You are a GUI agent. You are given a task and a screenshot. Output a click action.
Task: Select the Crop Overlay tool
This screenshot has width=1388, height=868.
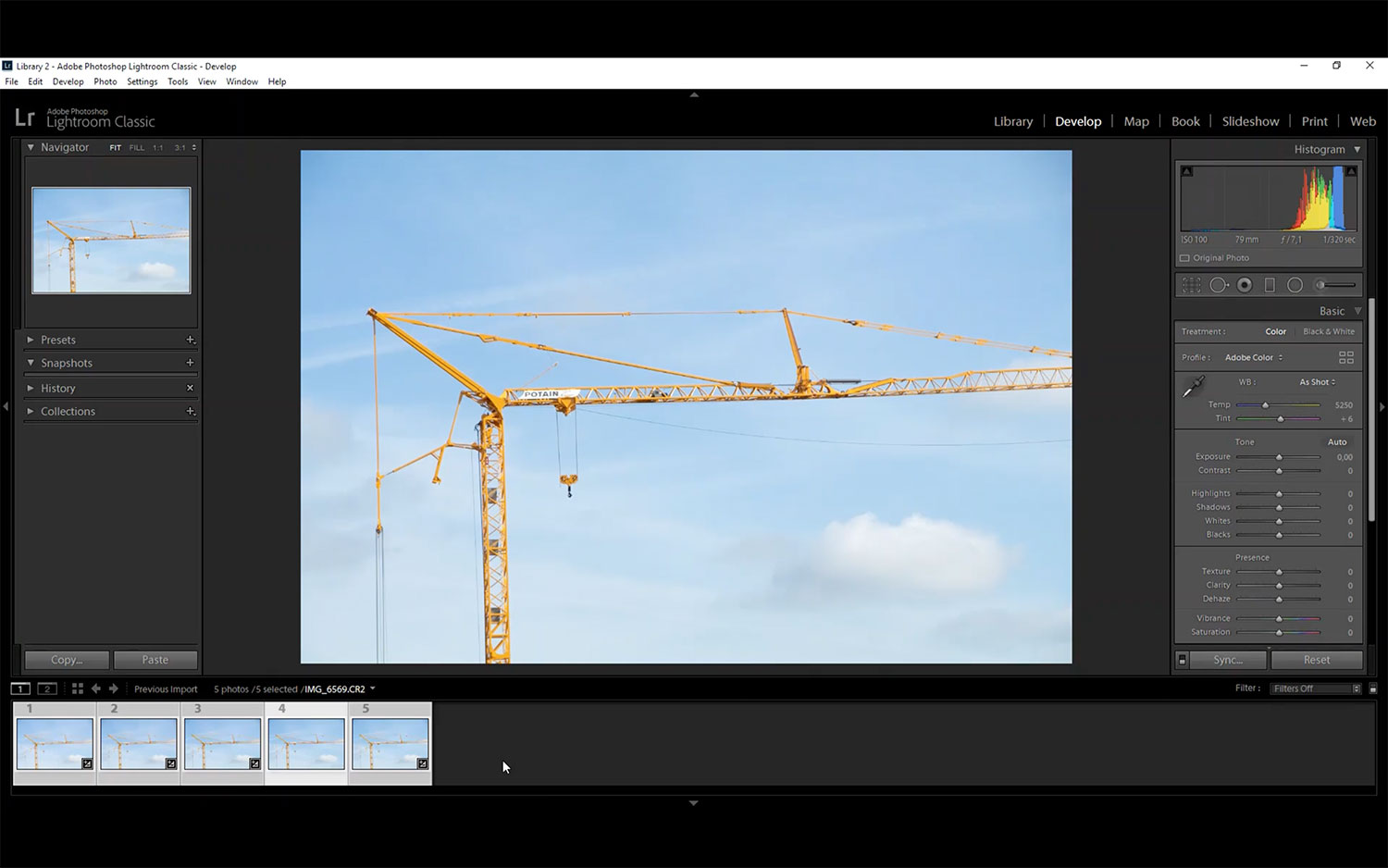coord(1192,285)
